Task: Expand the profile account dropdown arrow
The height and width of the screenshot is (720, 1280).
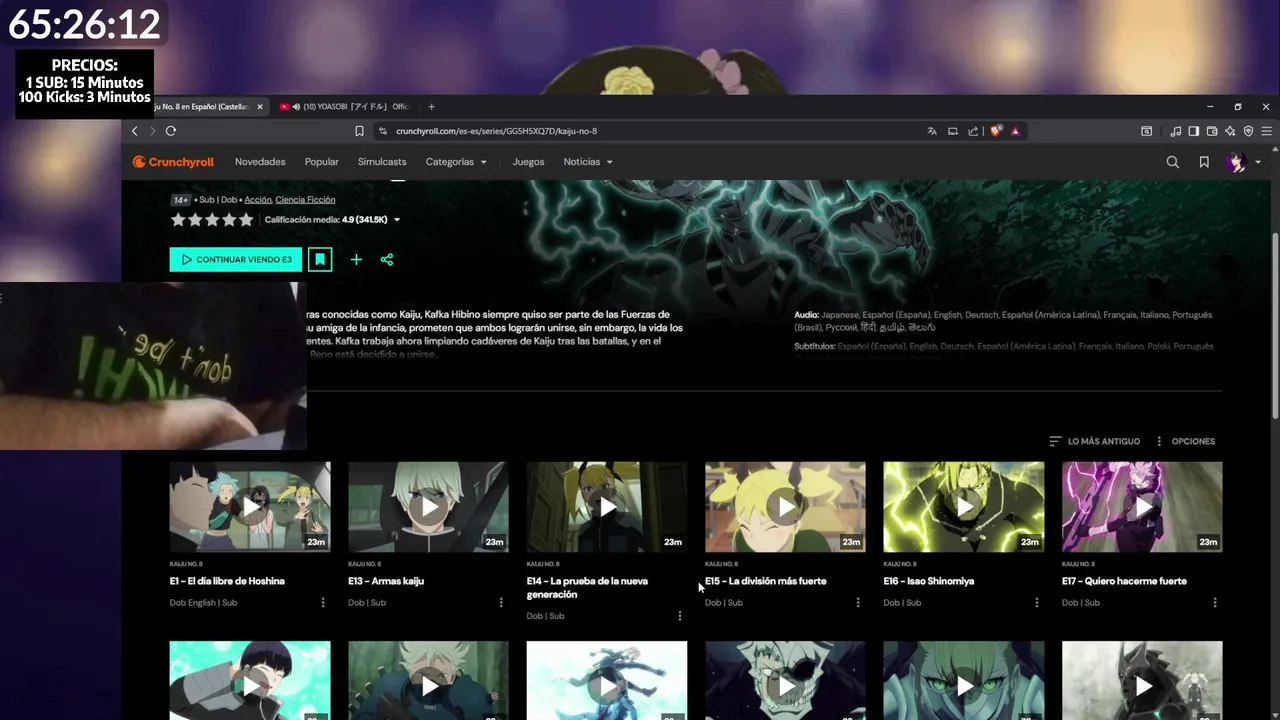Action: 1258,162
